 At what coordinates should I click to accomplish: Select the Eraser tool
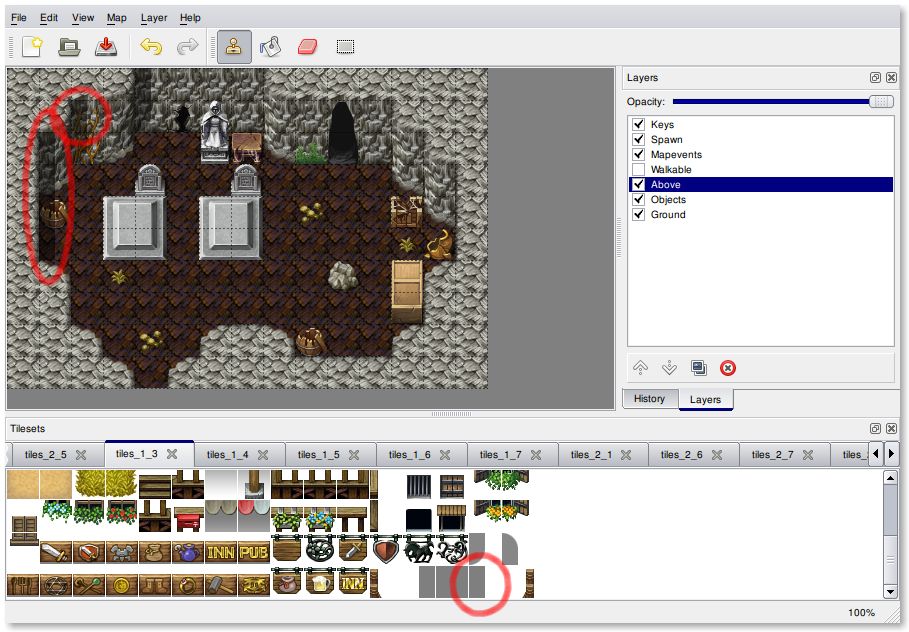point(307,46)
